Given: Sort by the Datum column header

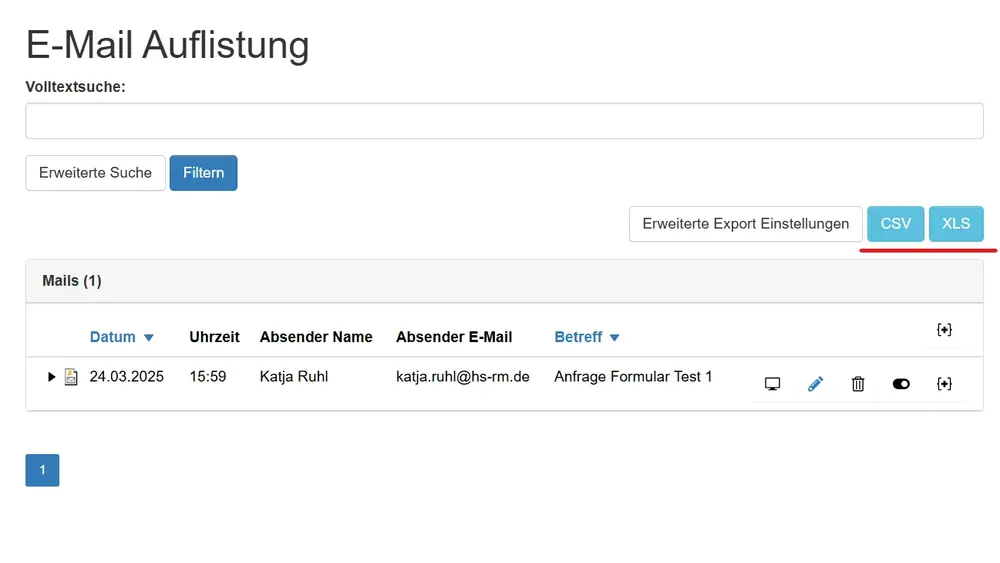Looking at the screenshot, I should pyautogui.click(x=112, y=337).
